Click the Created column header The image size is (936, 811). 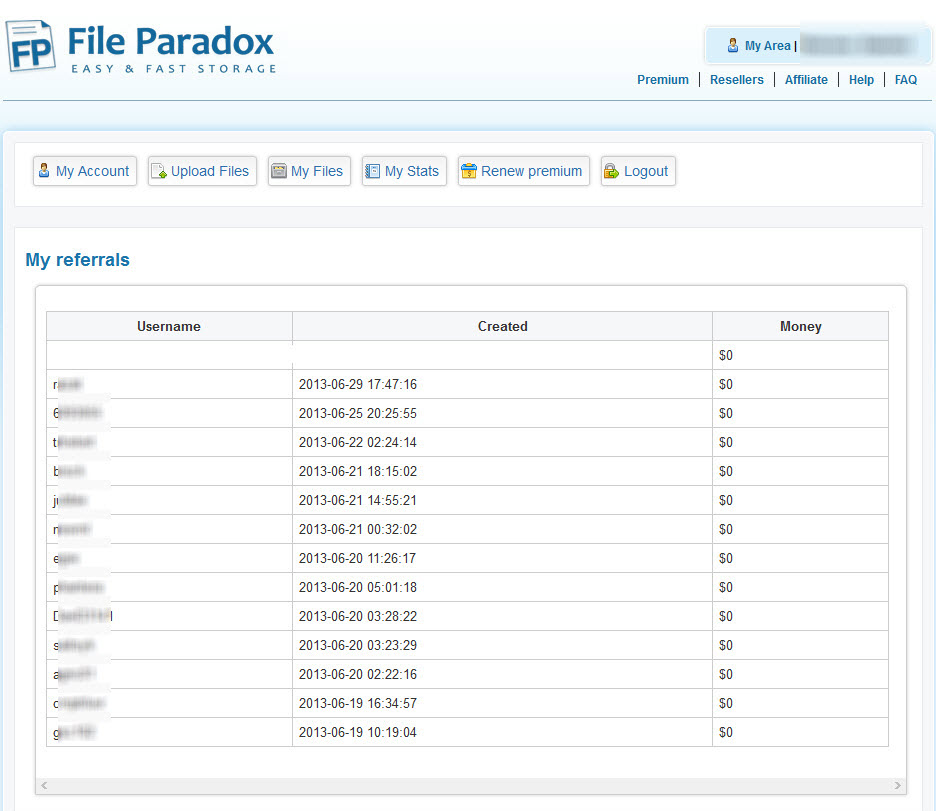[x=502, y=326]
